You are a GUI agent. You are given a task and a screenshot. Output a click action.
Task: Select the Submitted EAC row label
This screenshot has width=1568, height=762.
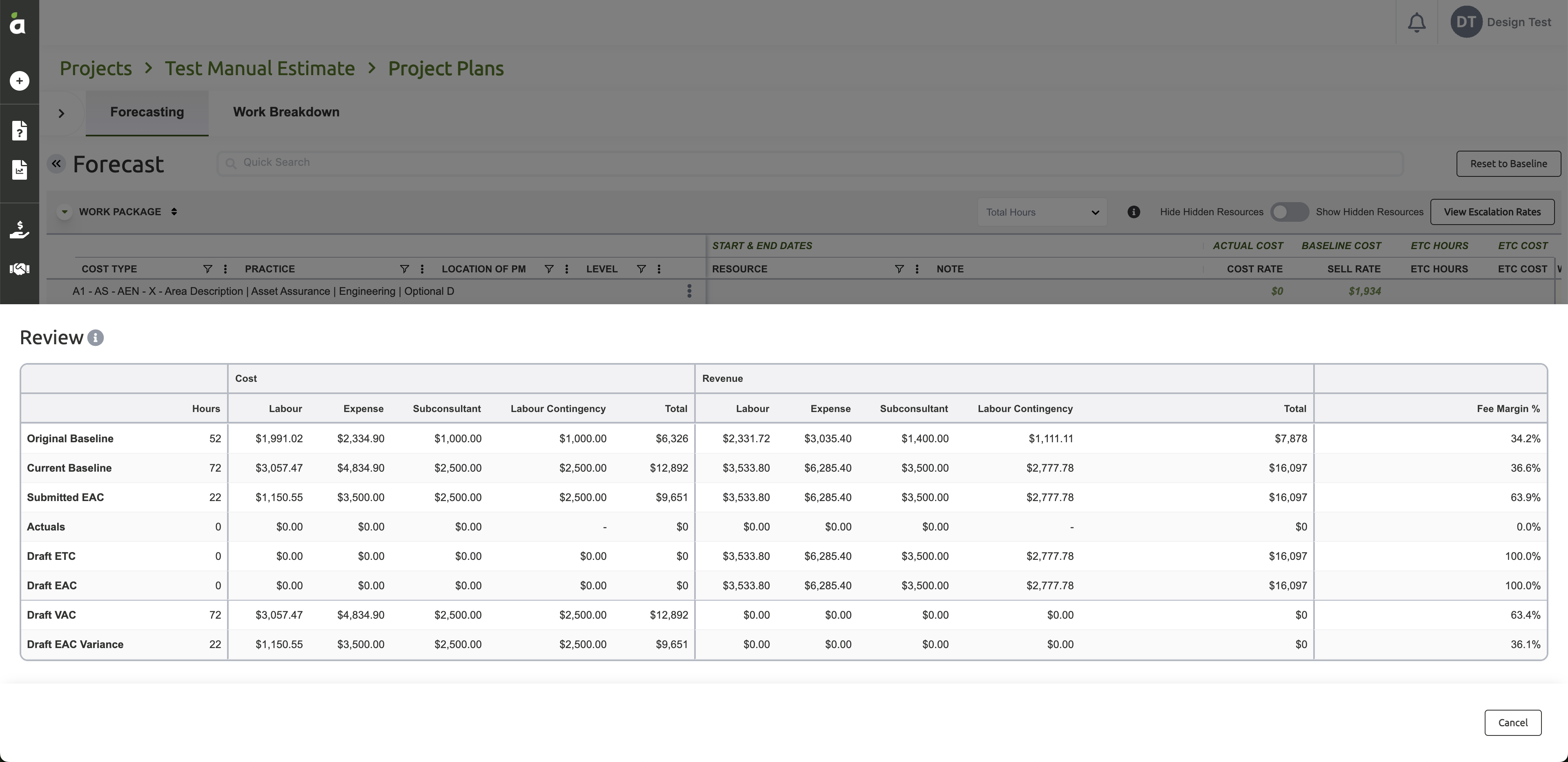tap(65, 497)
